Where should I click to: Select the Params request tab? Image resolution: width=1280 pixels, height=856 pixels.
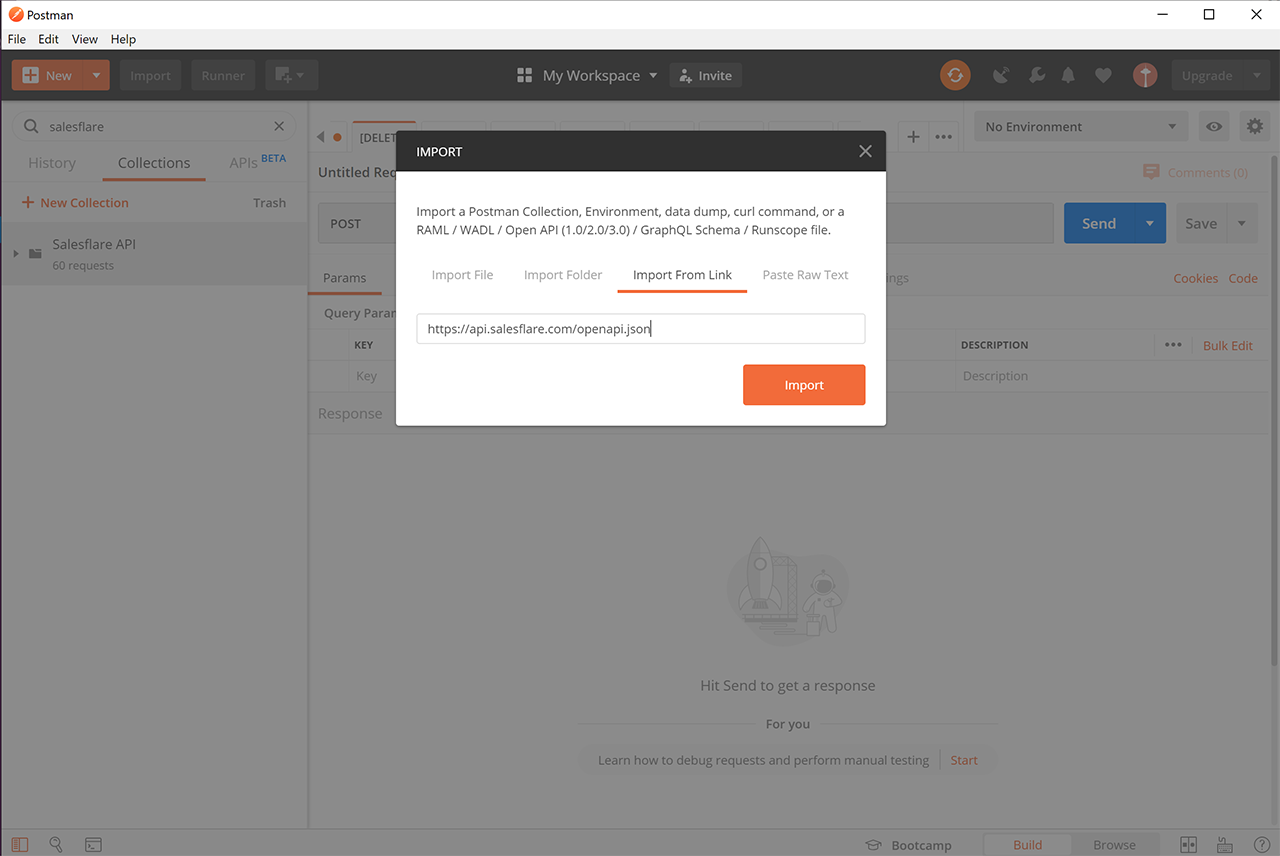[x=345, y=278]
